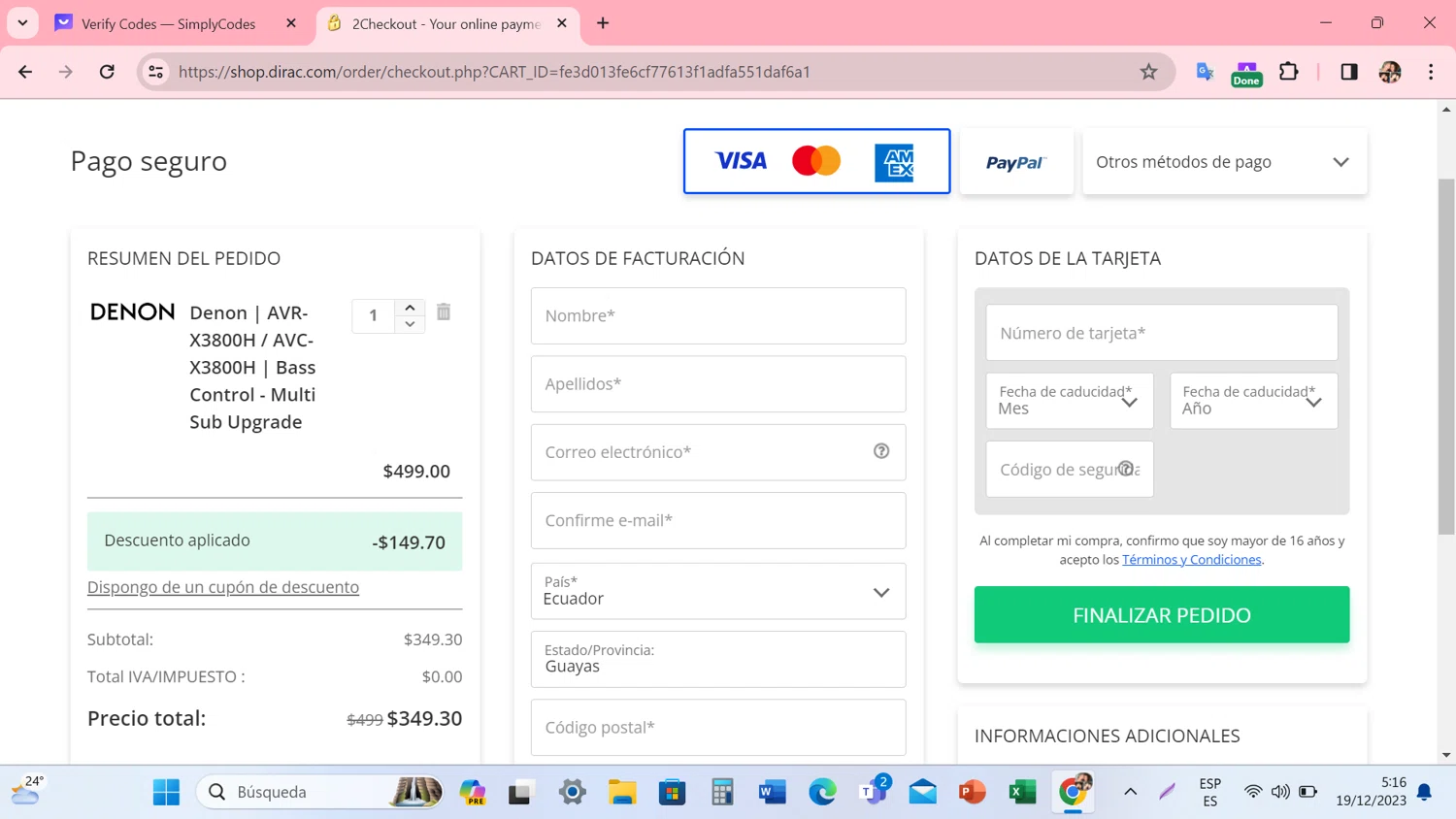Open the Chrome profile avatar
This screenshot has width=1456, height=819.
pyautogui.click(x=1390, y=72)
